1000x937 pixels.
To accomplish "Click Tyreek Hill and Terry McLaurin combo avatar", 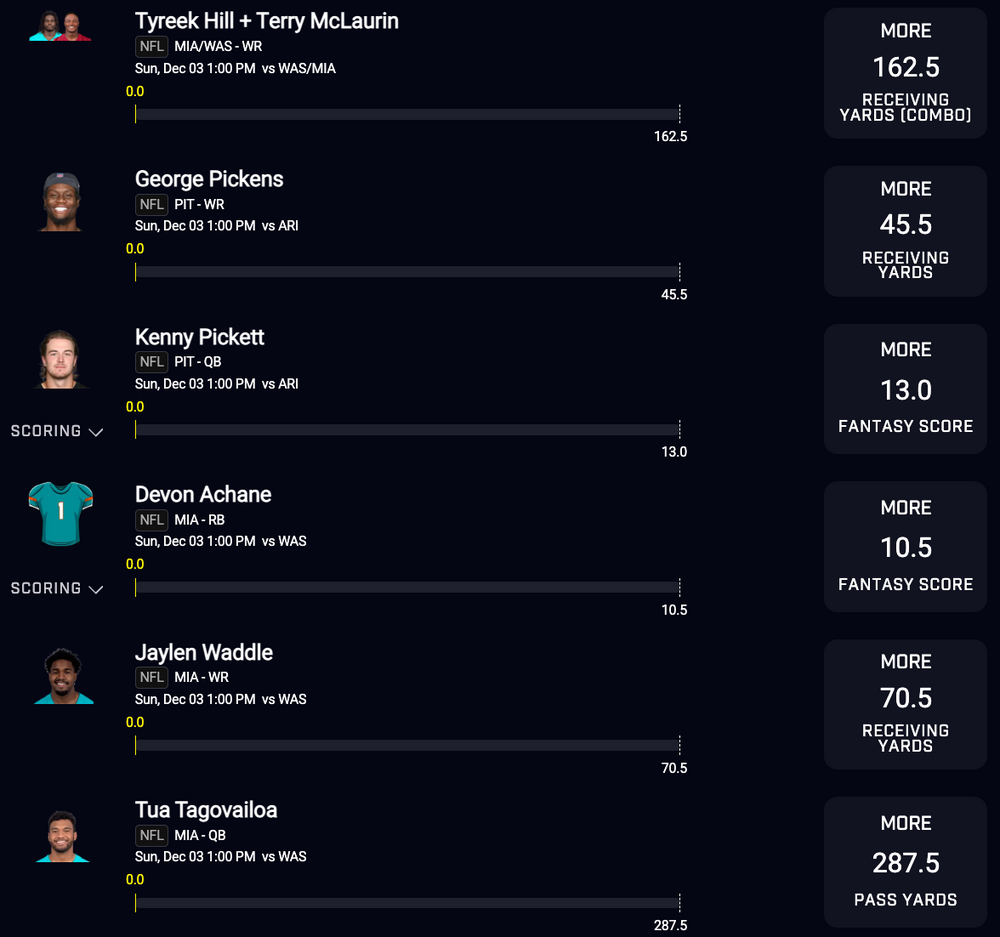I will click(x=61, y=26).
